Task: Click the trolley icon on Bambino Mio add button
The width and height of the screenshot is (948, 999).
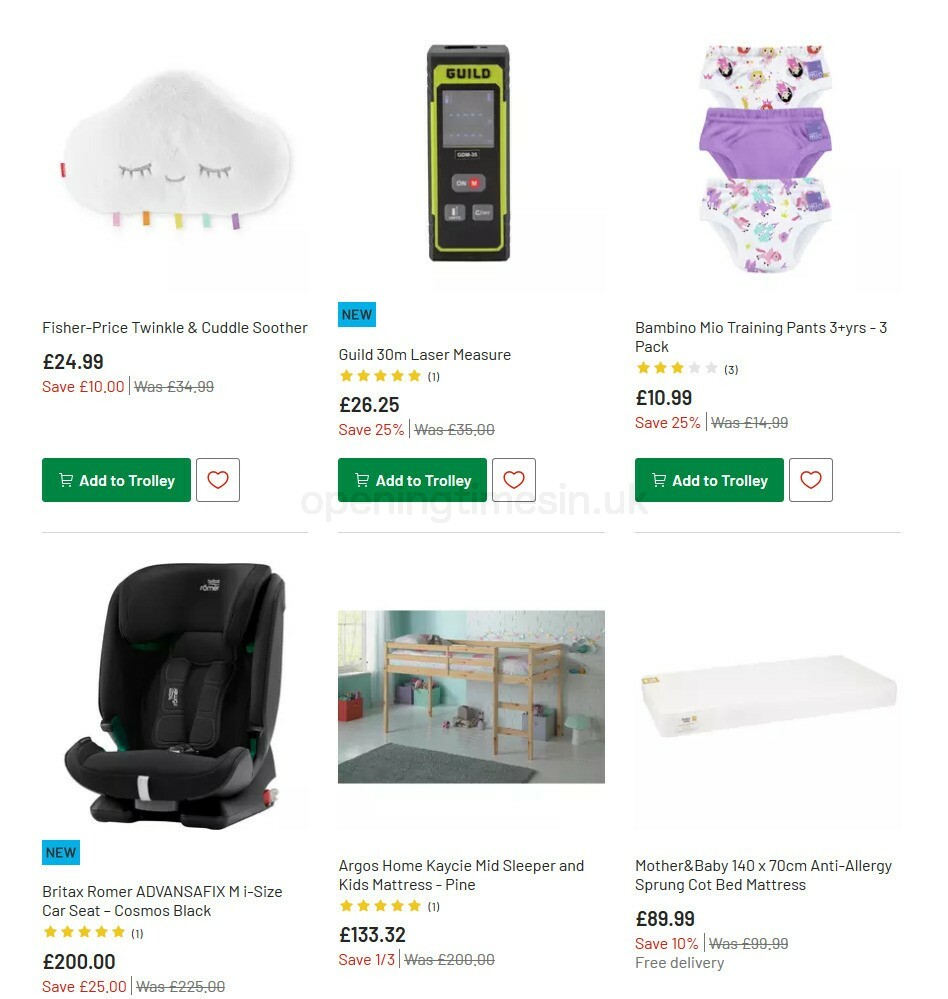Action: coord(660,480)
